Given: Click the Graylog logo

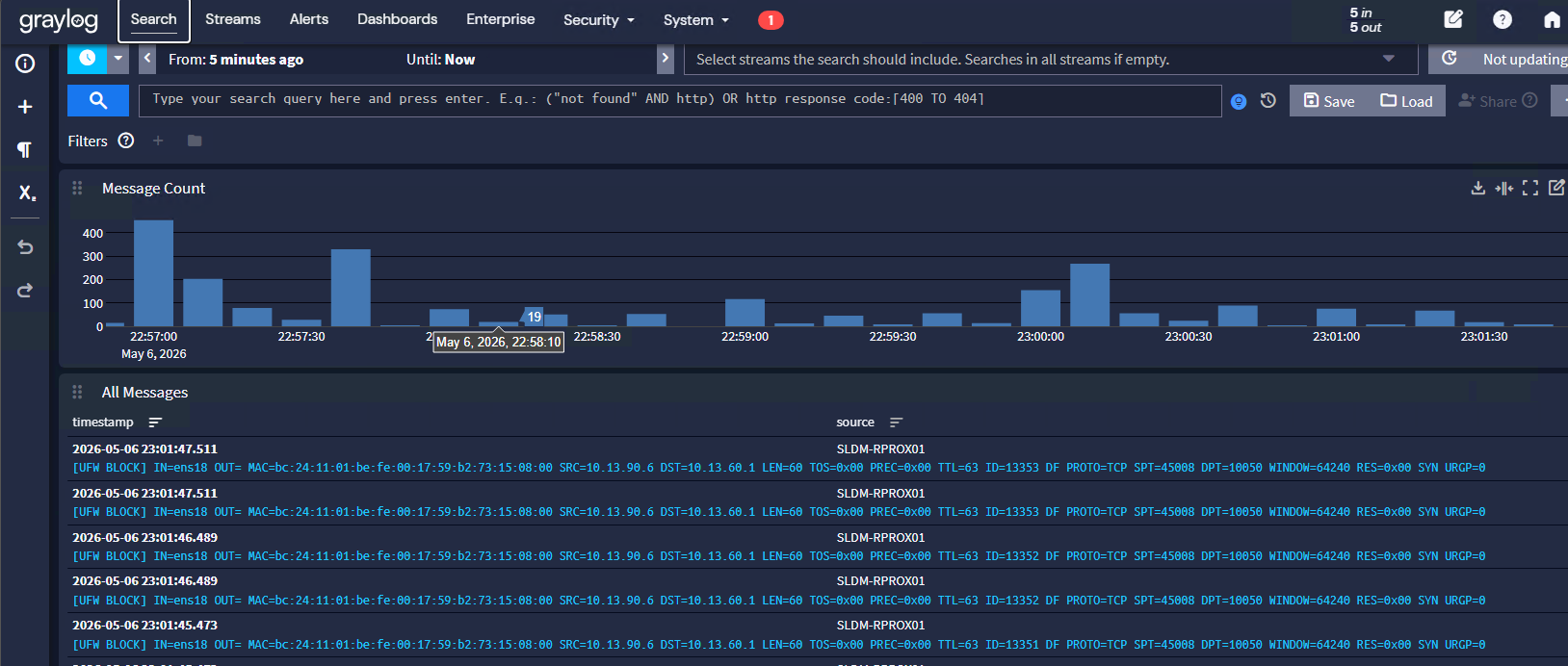Looking at the screenshot, I should 58,20.
